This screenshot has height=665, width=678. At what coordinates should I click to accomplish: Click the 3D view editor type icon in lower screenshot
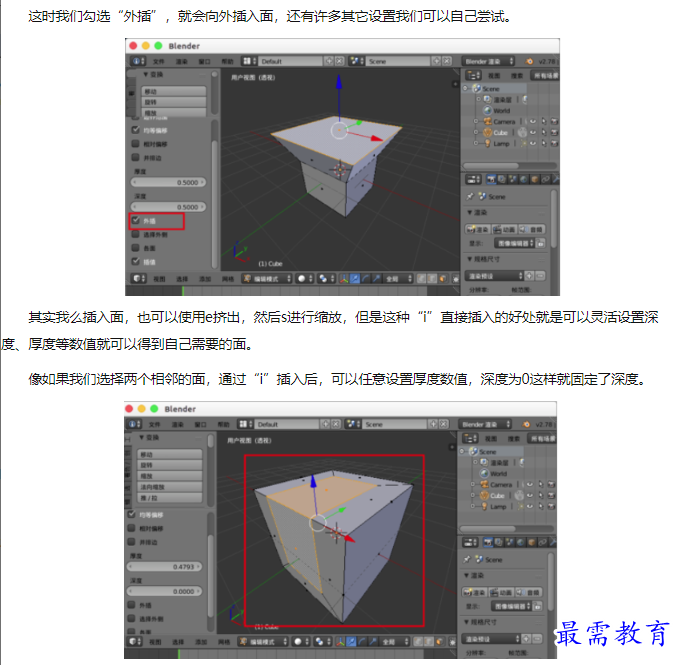tap(135, 641)
